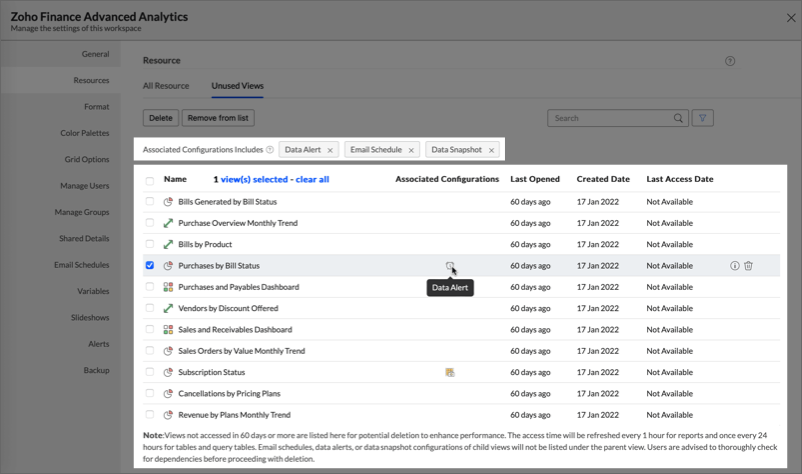Viewport: 802px width, 474px height.
Task: Click the Created Date column header
Action: [603, 179]
